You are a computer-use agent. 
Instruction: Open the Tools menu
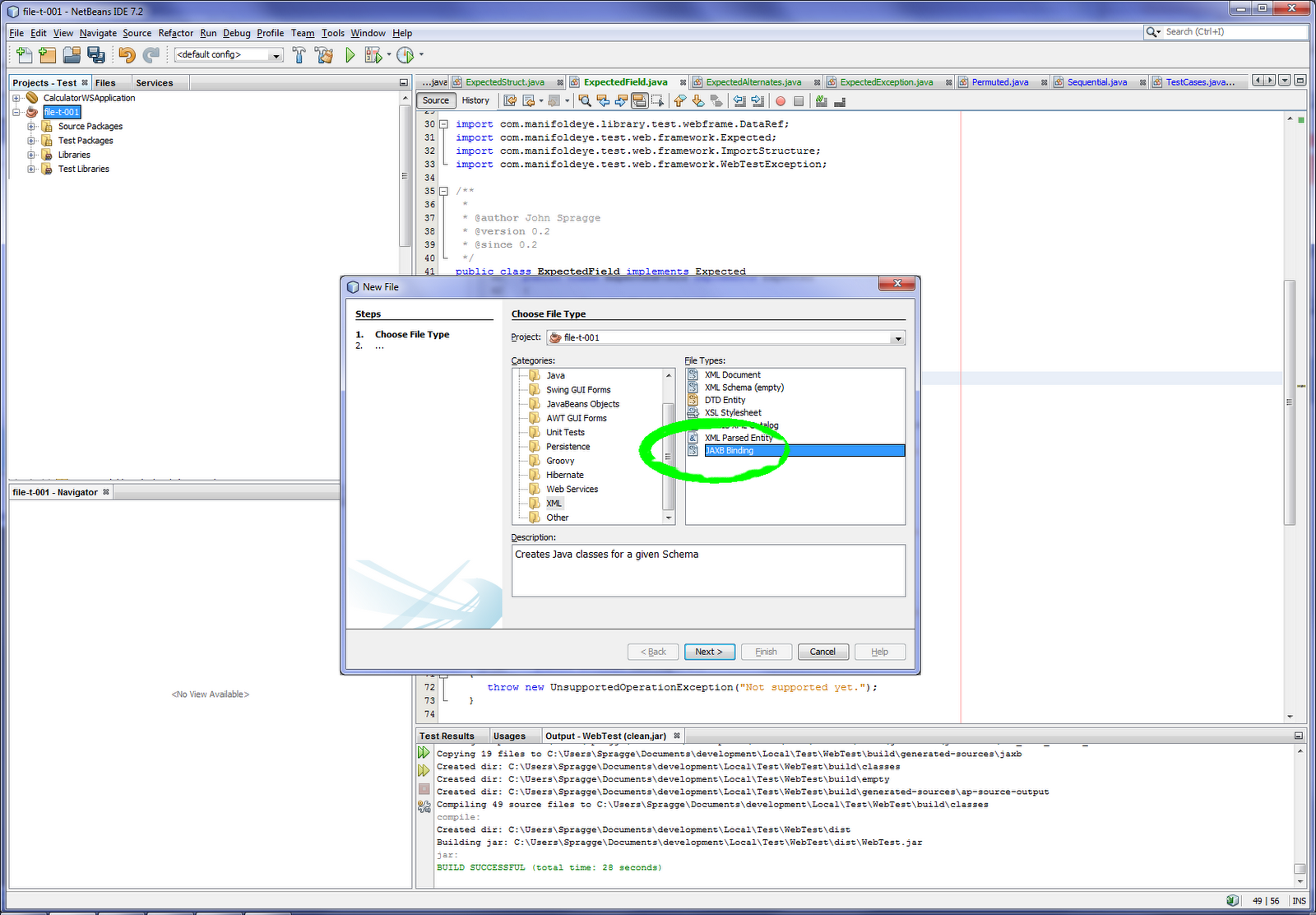332,33
